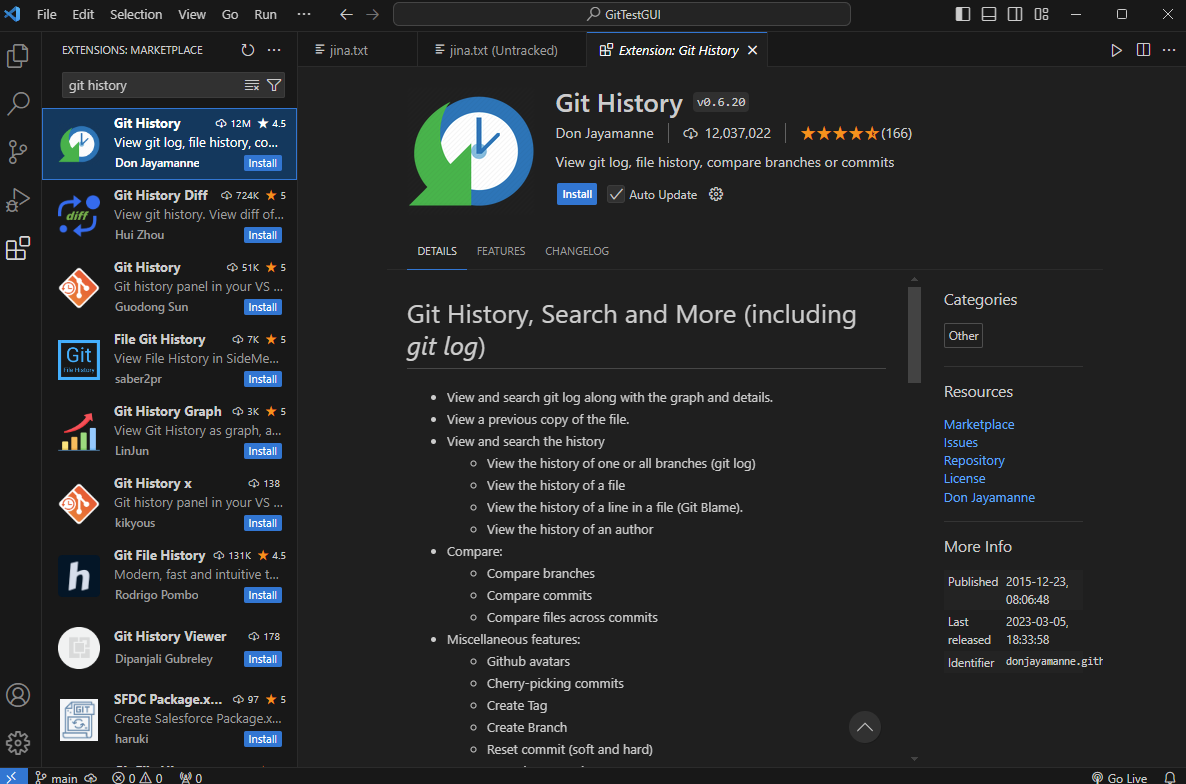Image resolution: width=1186 pixels, height=784 pixels.
Task: Open the Go menu
Action: (x=230, y=14)
